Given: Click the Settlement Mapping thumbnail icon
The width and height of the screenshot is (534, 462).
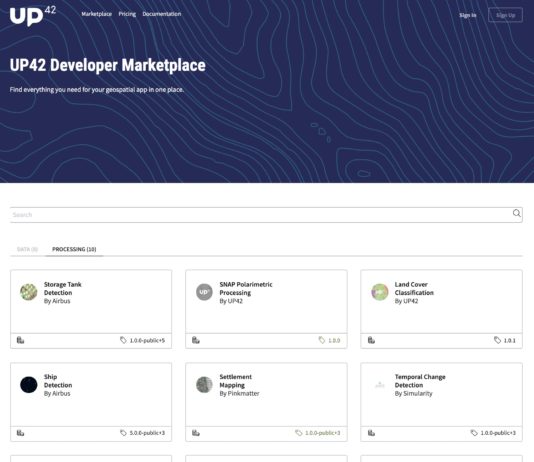Looking at the screenshot, I should pyautogui.click(x=204, y=385).
